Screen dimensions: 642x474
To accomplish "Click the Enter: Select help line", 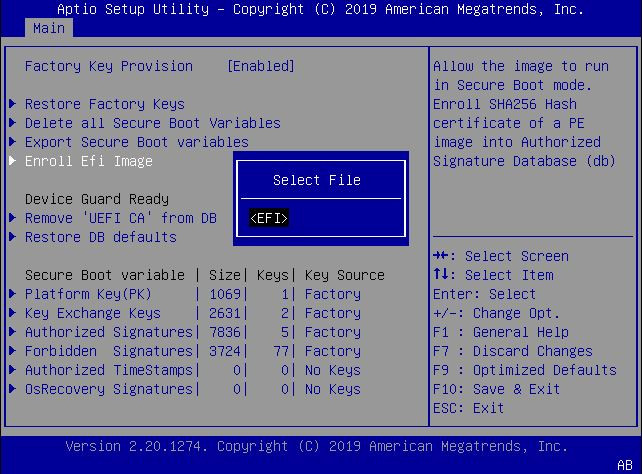I will click(484, 294).
